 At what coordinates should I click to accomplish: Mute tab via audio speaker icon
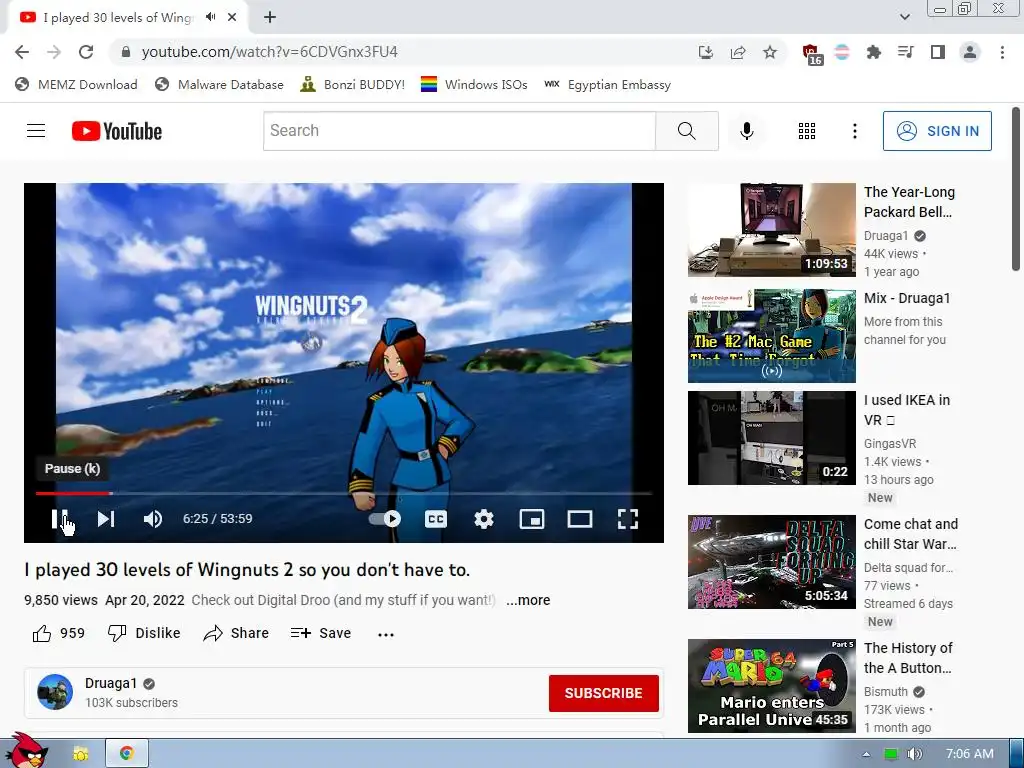click(x=210, y=18)
